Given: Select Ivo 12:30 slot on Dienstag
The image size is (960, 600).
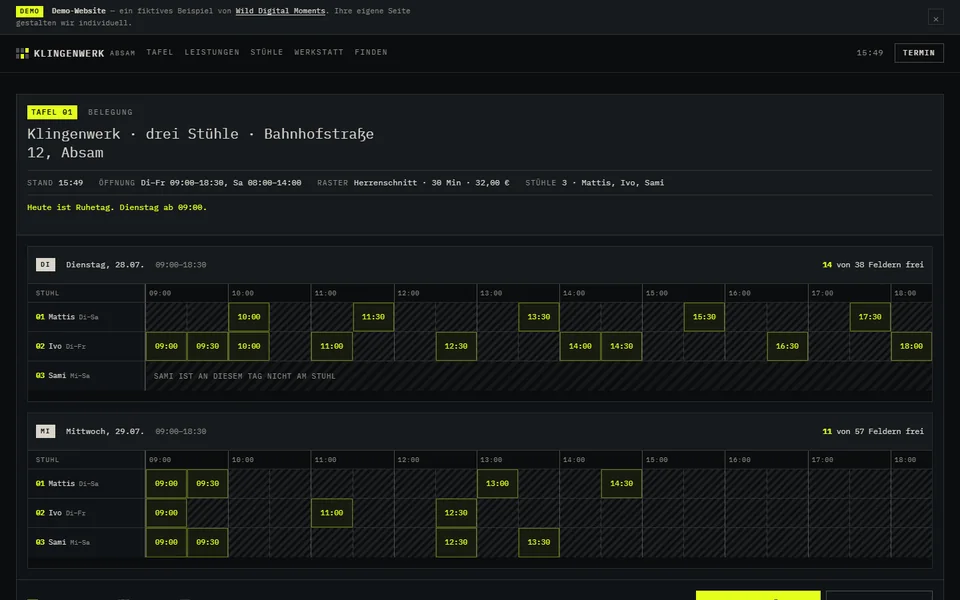Looking at the screenshot, I should tap(456, 347).
